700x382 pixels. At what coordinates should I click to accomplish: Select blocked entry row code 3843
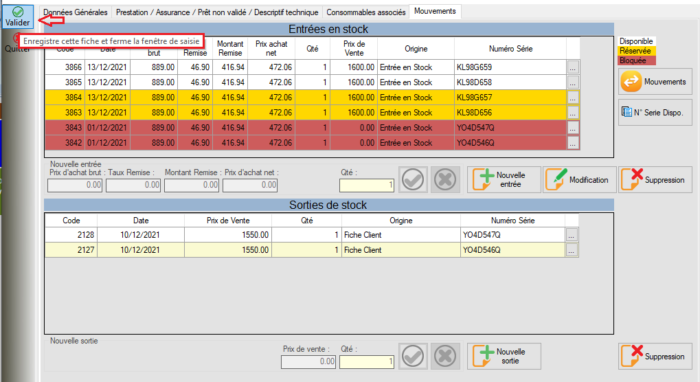(312, 128)
